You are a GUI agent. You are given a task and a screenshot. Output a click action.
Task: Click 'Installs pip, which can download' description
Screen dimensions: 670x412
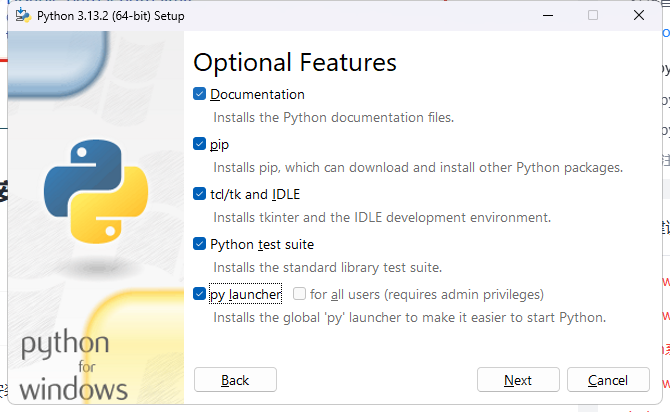tap(418, 168)
